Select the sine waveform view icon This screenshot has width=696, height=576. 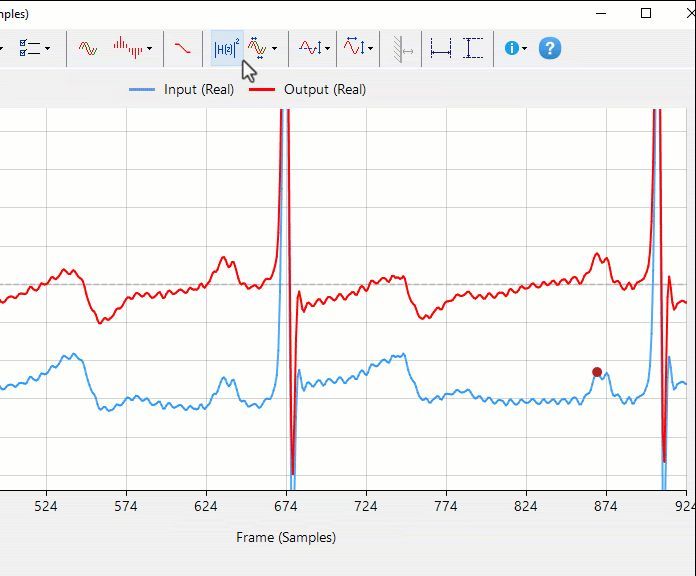tap(87, 48)
